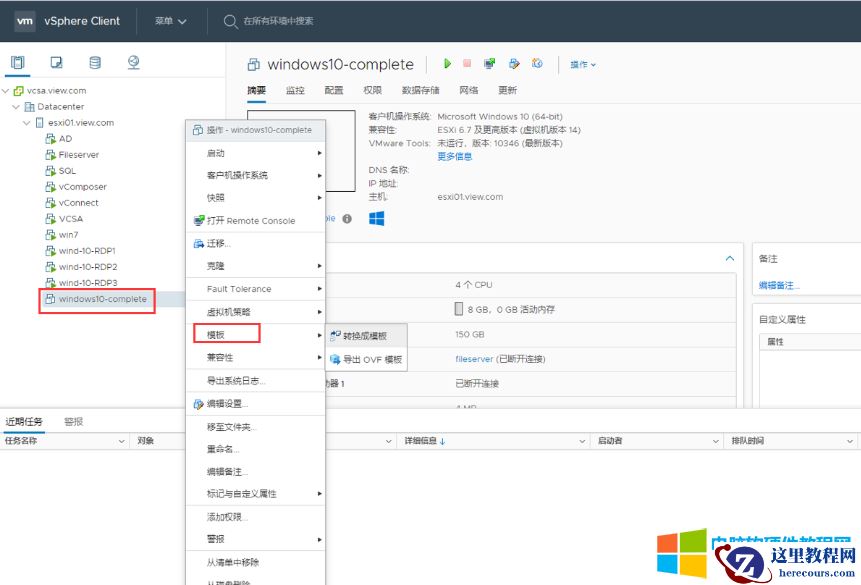Select the Fileserver virtual machine
Viewport: 861px width, 585px height.
point(79,155)
